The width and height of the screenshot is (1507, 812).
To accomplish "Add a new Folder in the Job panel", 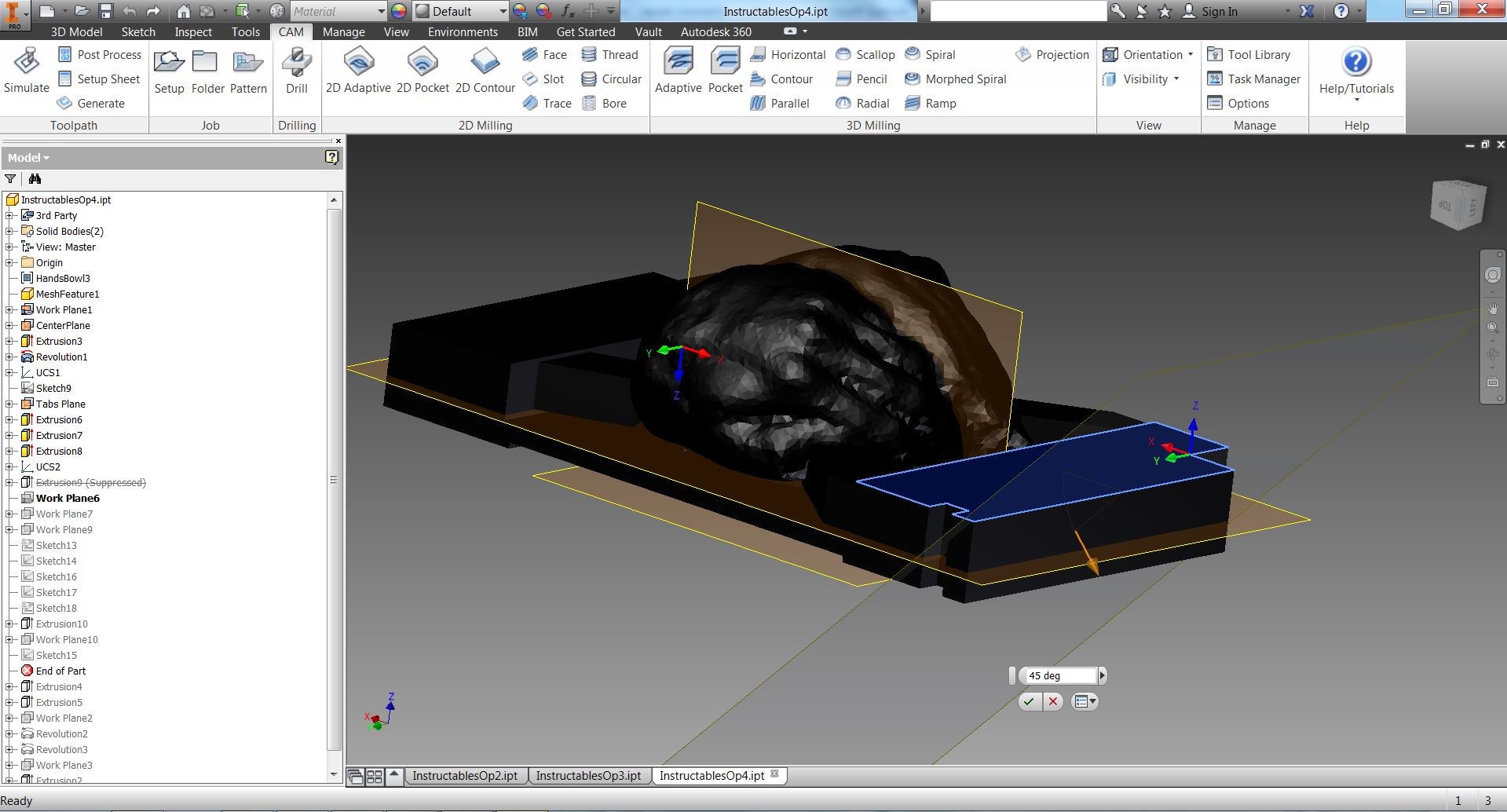I will pyautogui.click(x=207, y=71).
